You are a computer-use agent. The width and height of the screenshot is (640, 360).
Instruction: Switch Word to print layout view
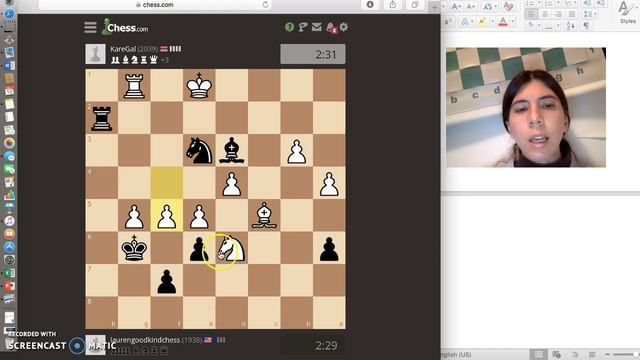point(539,354)
